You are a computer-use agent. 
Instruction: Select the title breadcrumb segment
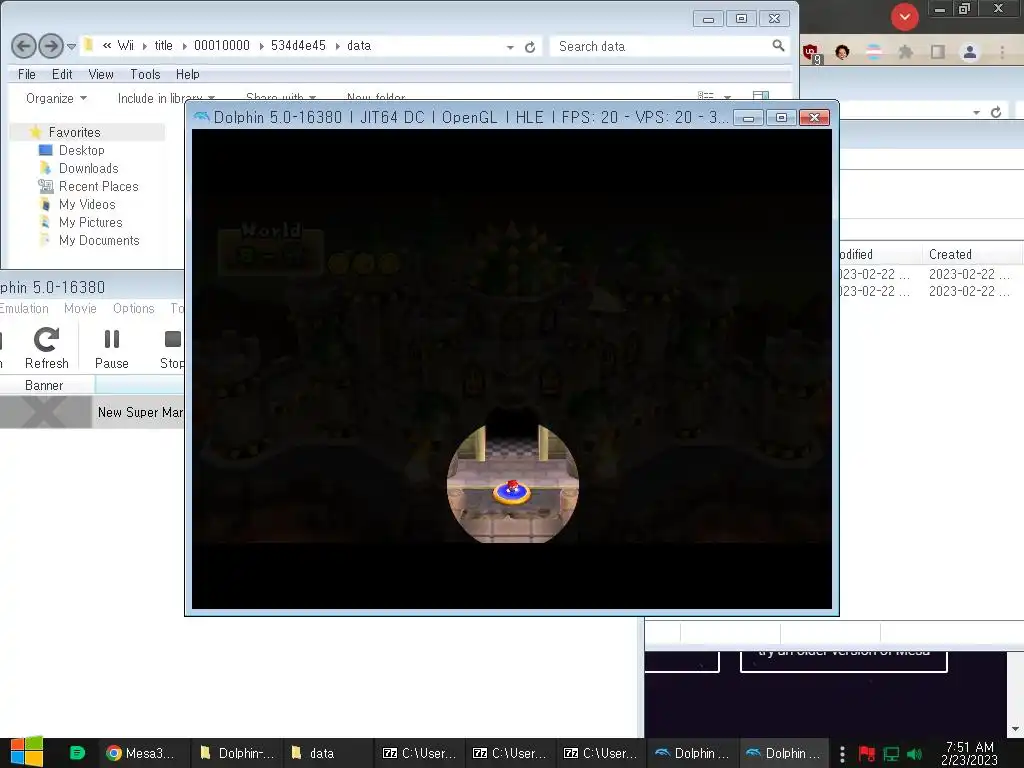pyautogui.click(x=163, y=46)
